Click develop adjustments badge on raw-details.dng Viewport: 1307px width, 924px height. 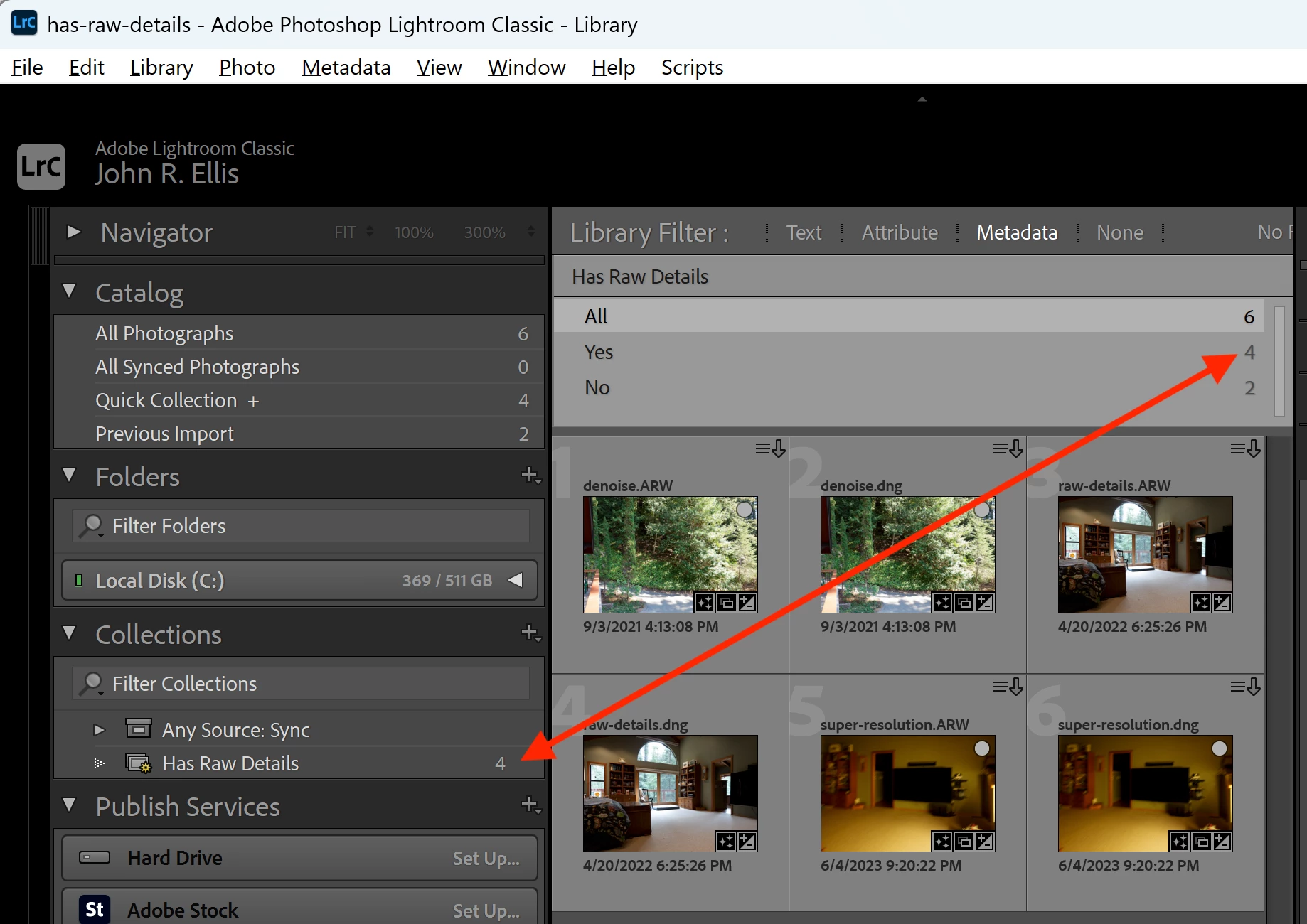click(x=747, y=842)
